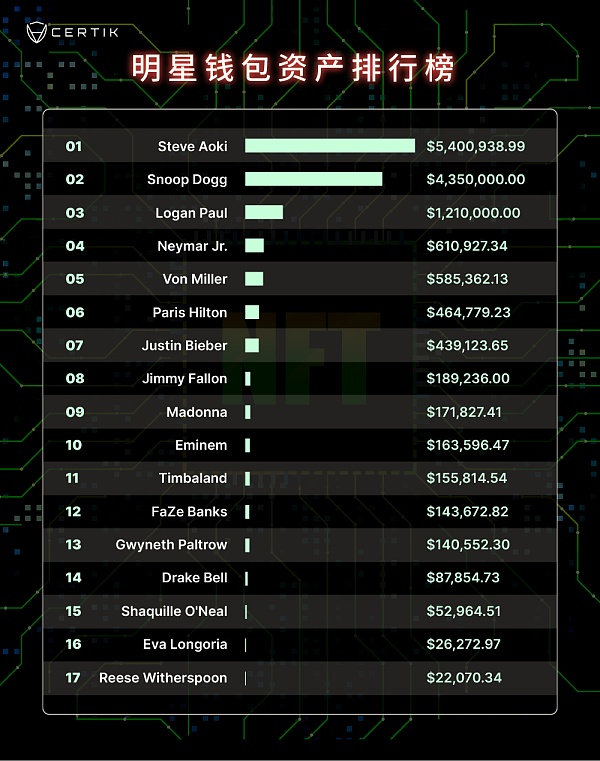This screenshot has height=761, width=600.
Task: Select the Reese Witherspoon name
Action: coord(163,678)
